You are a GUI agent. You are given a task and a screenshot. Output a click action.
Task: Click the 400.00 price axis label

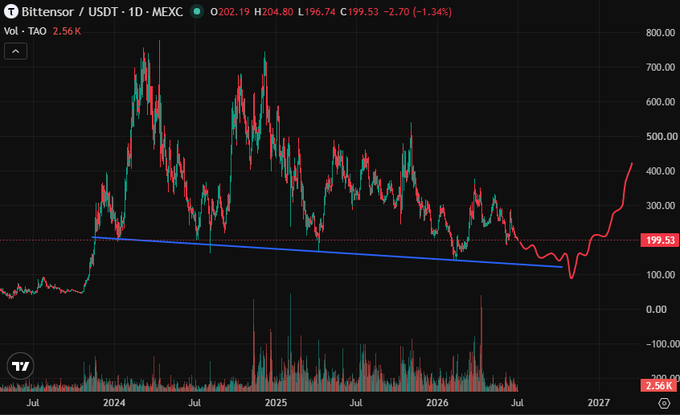tap(660, 171)
